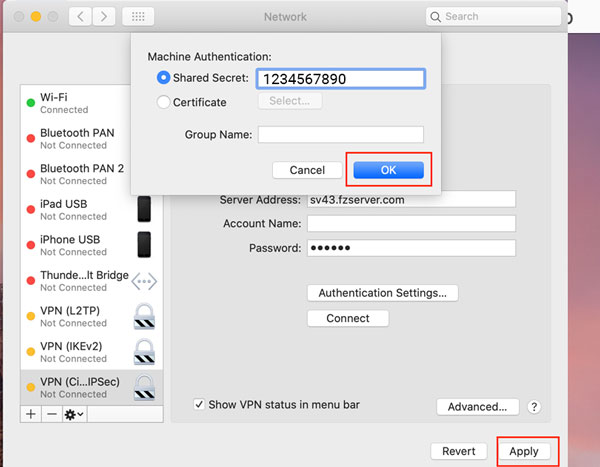Click the yellow VPN (L2TP) status dot

click(31, 316)
